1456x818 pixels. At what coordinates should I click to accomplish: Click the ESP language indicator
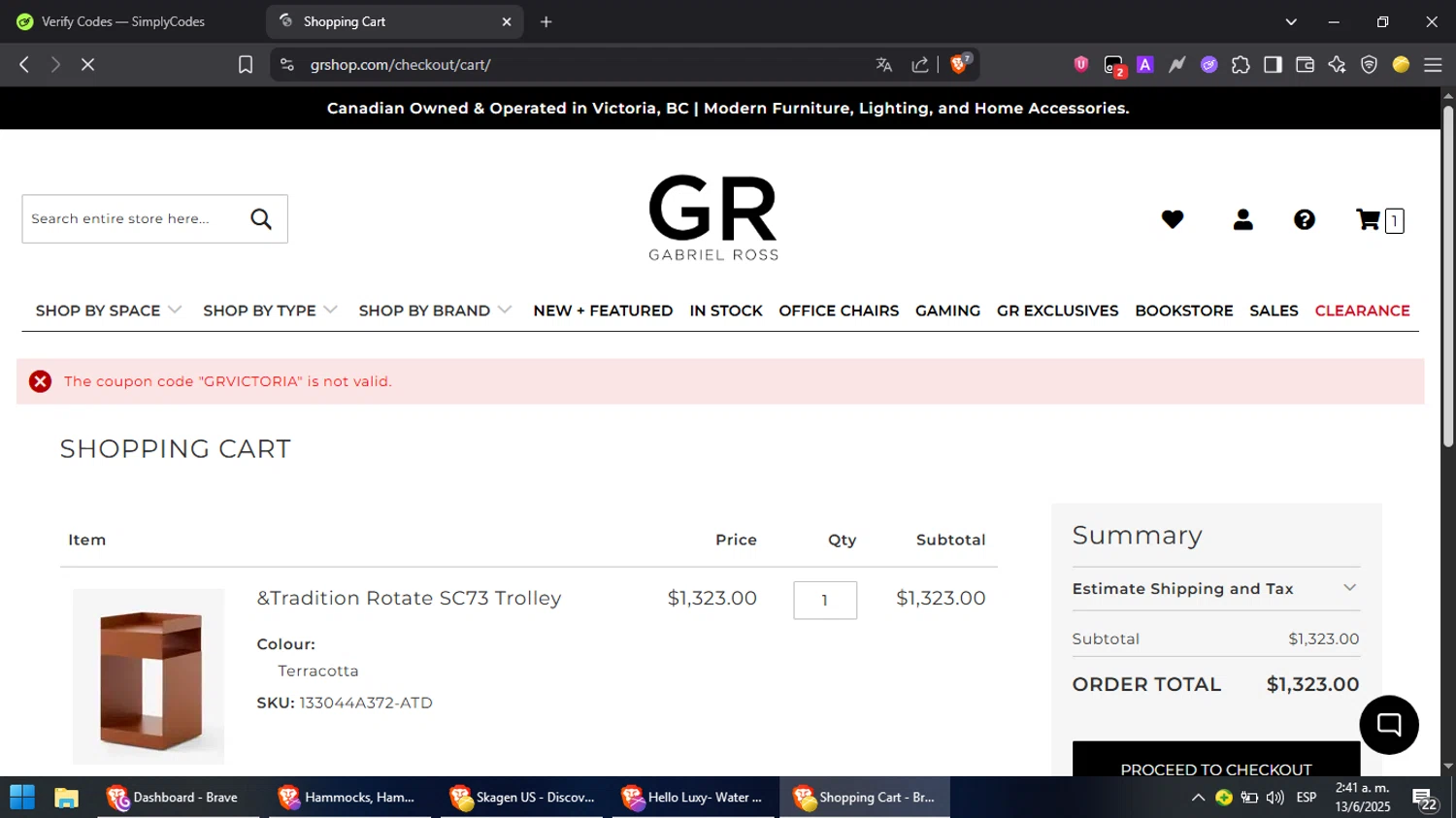(x=1307, y=798)
